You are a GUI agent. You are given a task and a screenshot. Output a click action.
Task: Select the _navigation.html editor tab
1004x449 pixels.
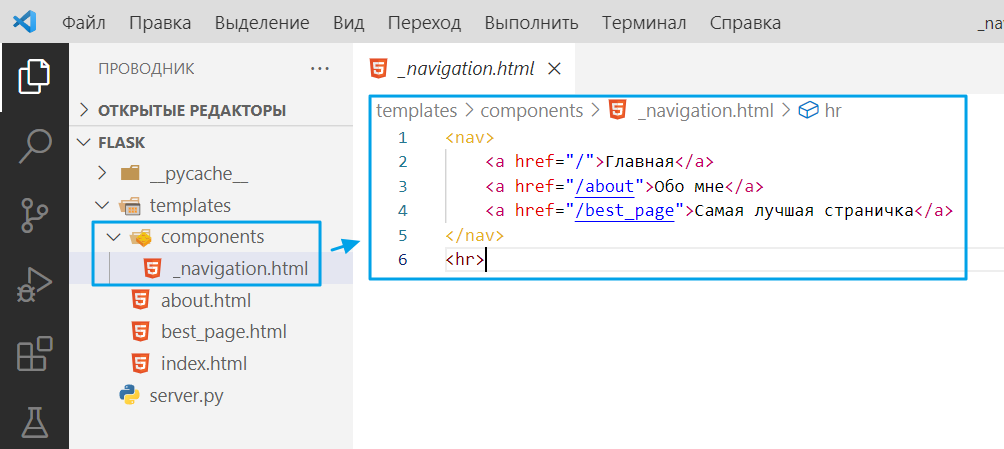click(x=464, y=69)
